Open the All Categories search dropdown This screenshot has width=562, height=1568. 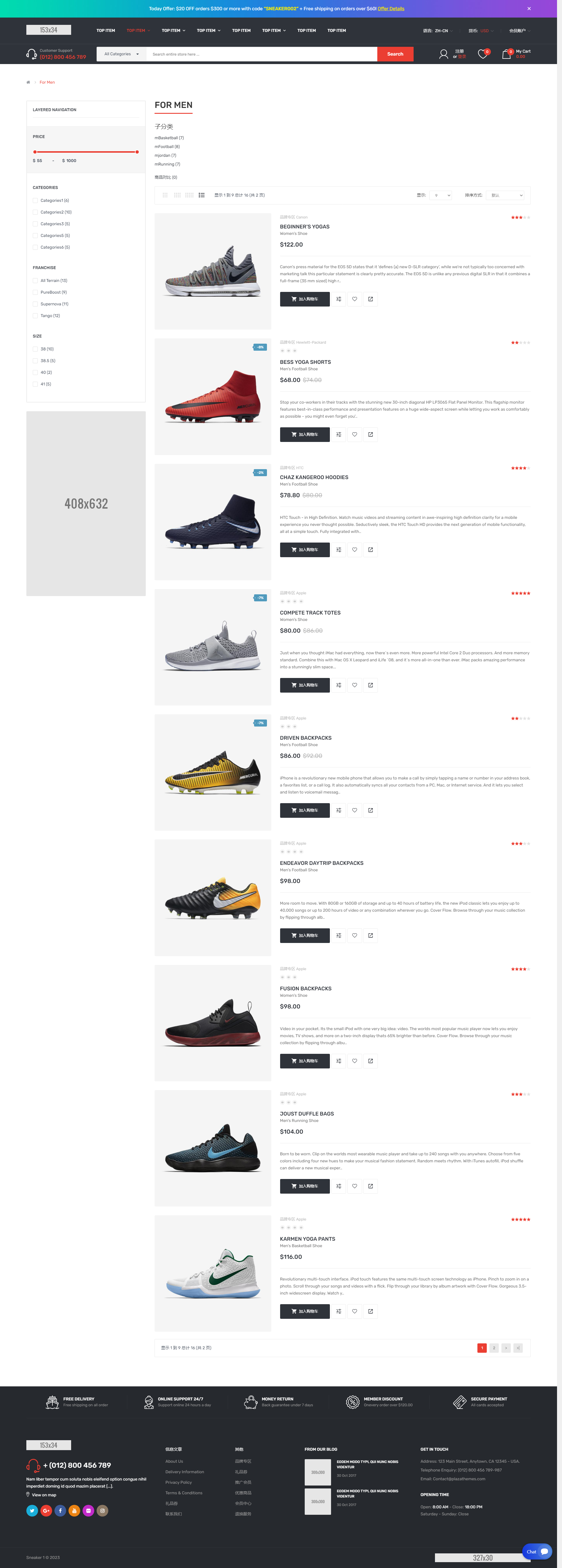tap(121, 54)
